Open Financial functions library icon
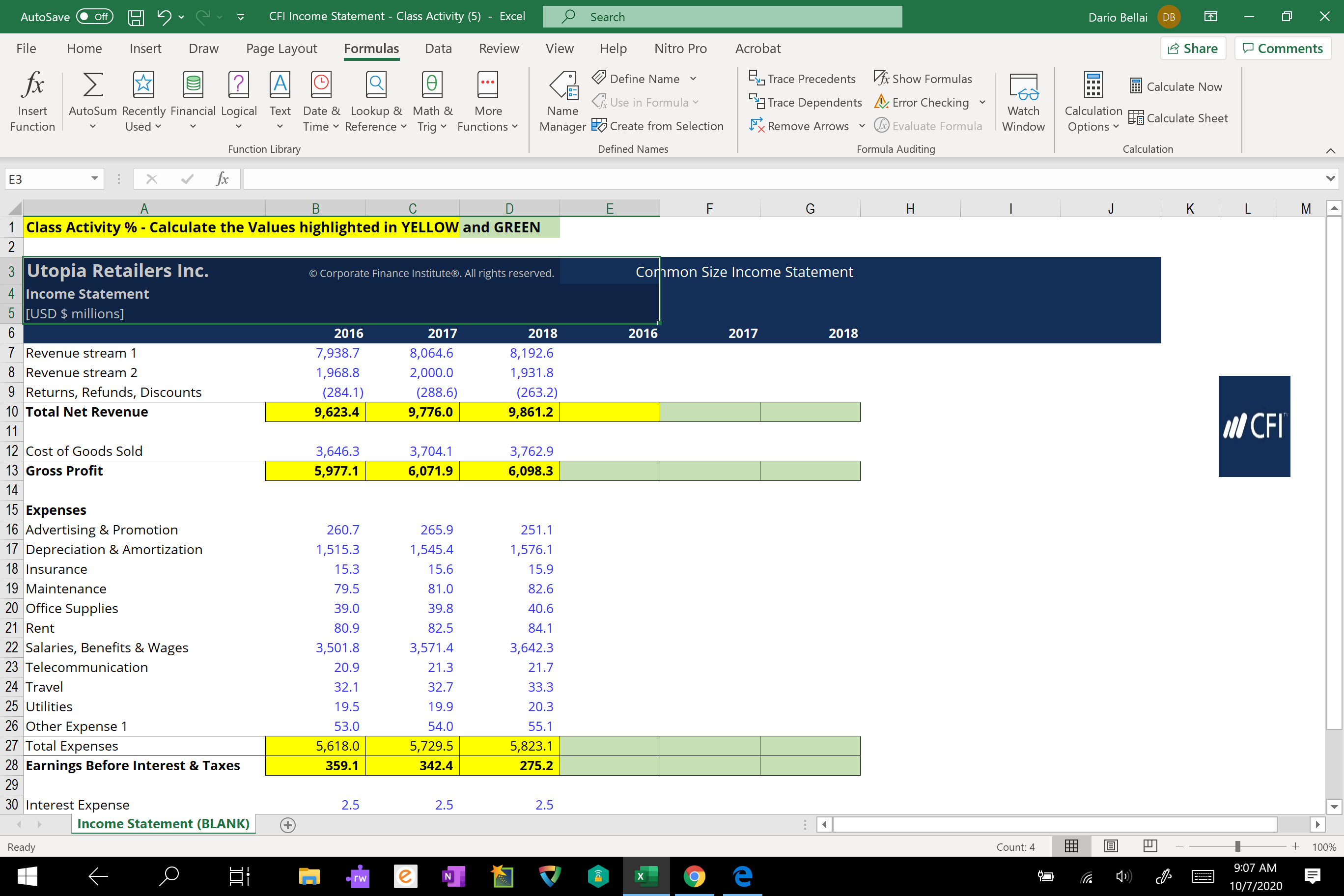The height and width of the screenshot is (896, 1344). [193, 101]
